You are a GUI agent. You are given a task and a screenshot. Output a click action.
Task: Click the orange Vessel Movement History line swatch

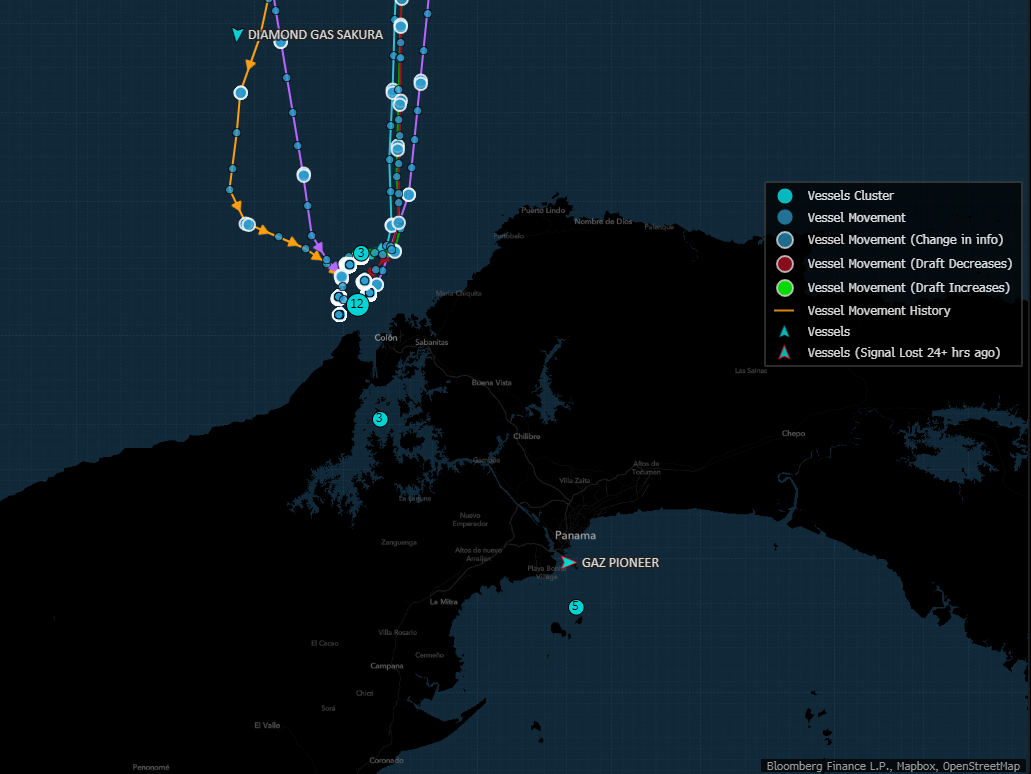(x=784, y=310)
